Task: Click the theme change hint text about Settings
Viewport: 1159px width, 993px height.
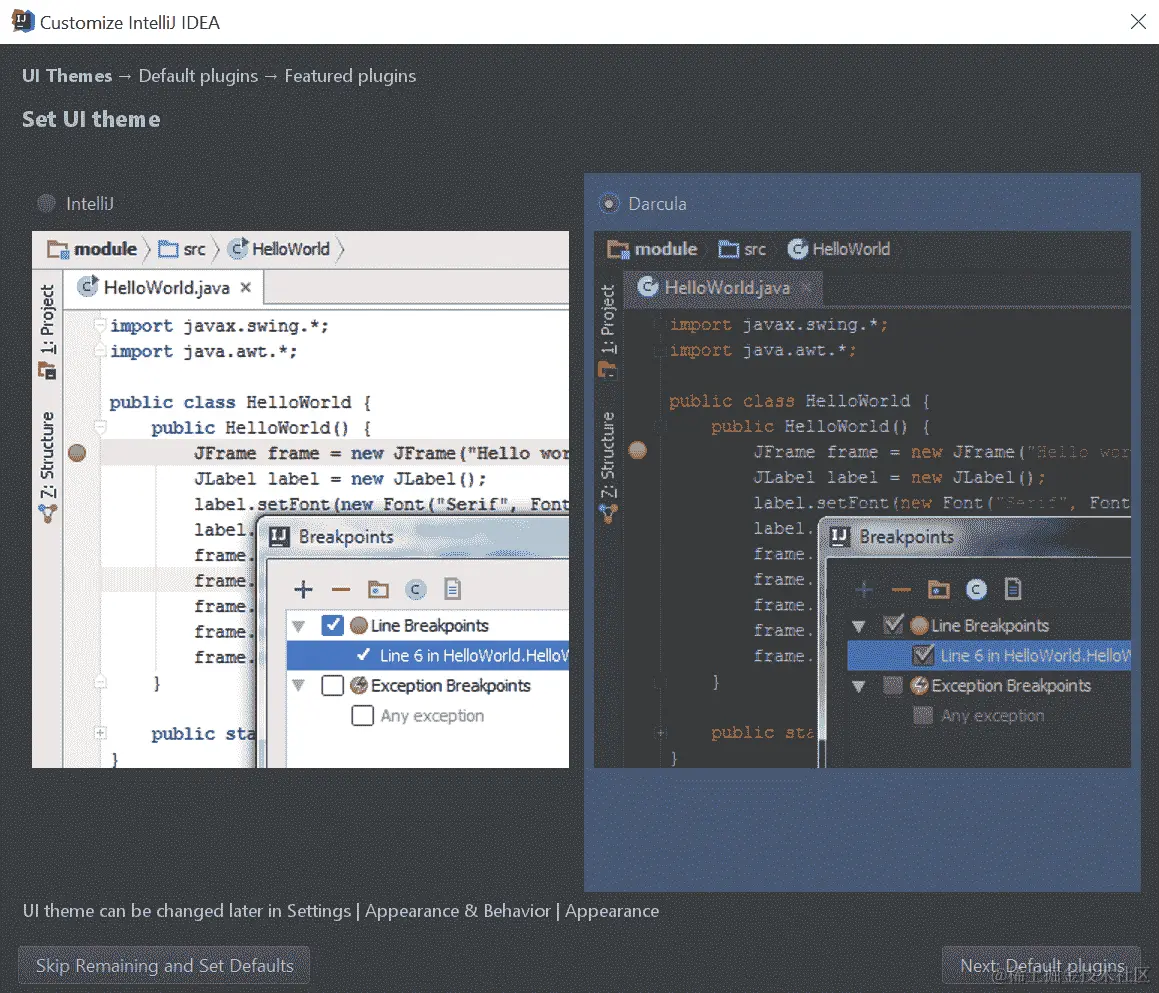Action: click(x=341, y=911)
